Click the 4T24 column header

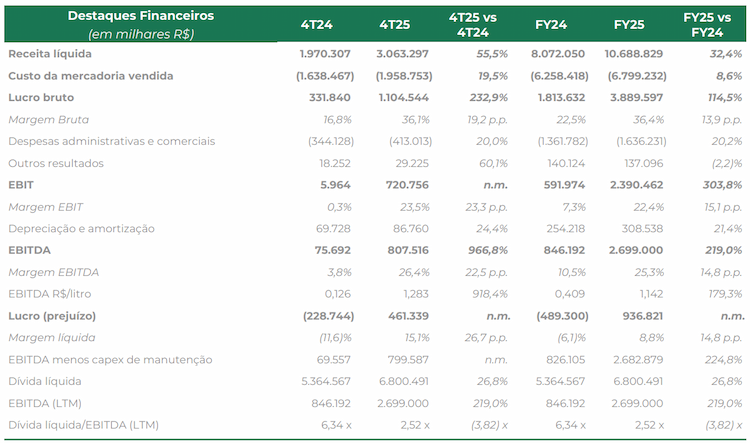click(316, 24)
